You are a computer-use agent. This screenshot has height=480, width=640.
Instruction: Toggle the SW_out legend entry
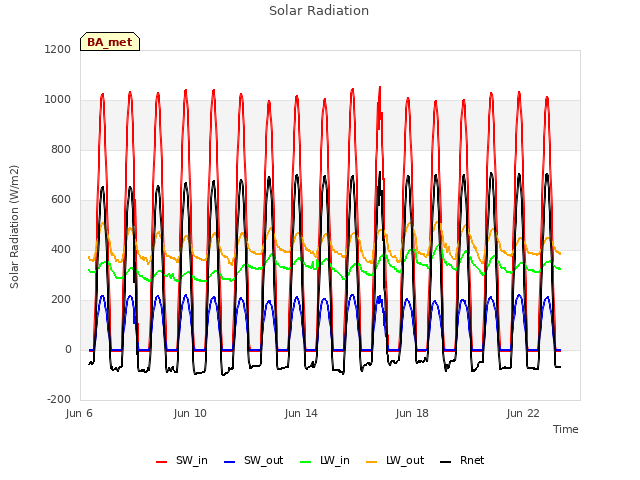click(253, 460)
